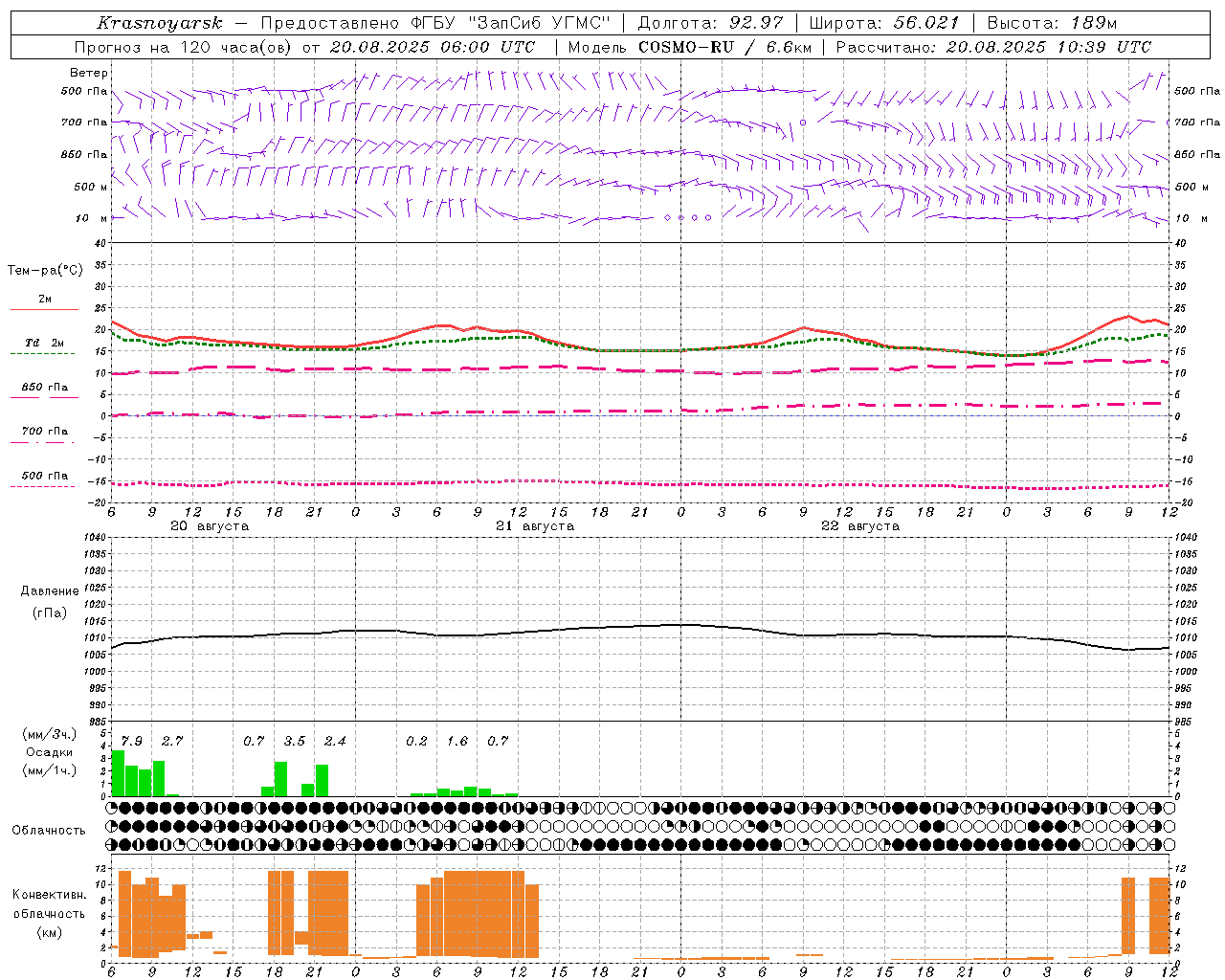Click the '21 августа' date label
1225x980 pixels.
[535, 526]
